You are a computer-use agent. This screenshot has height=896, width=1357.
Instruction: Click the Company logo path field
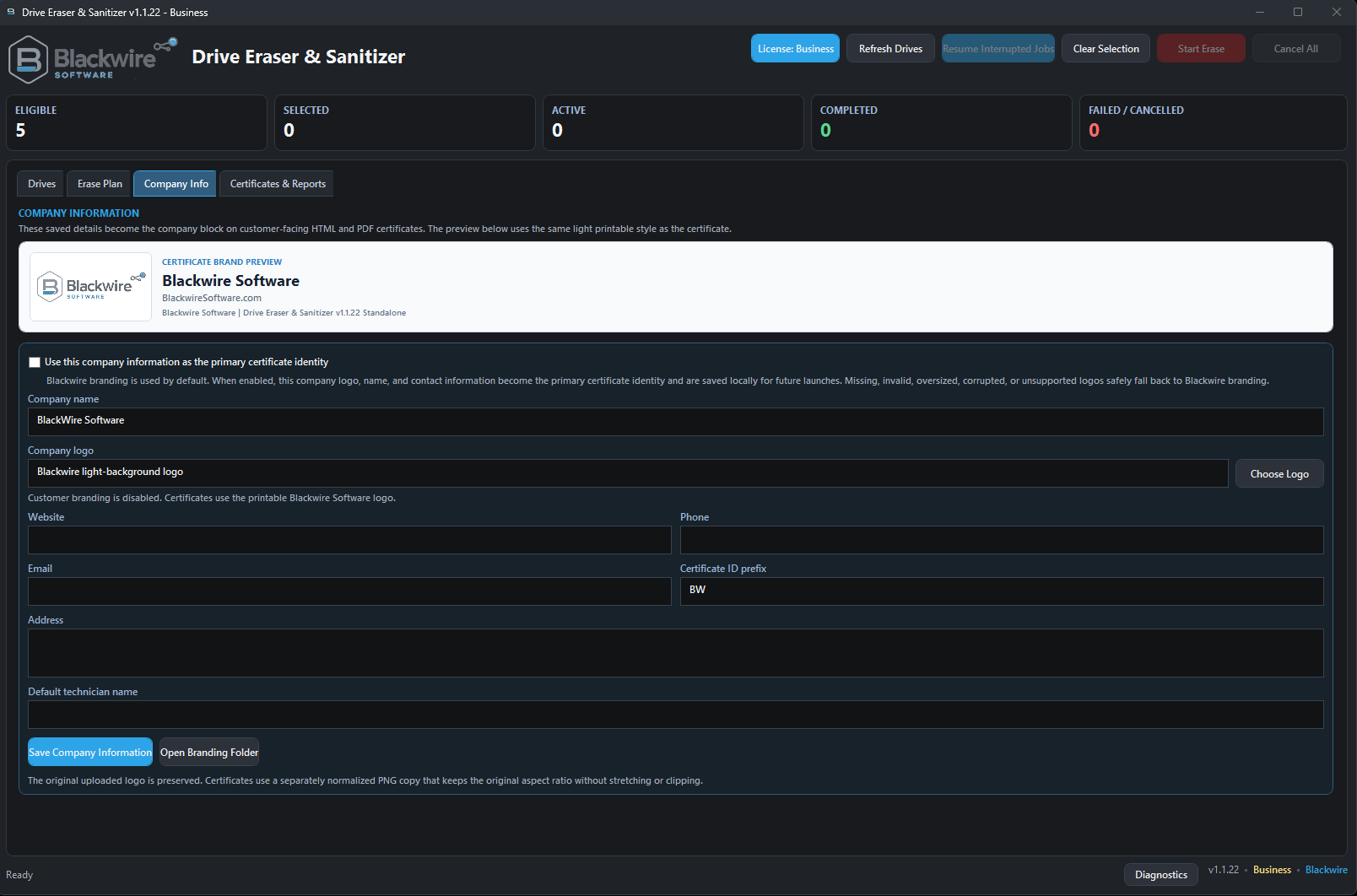628,472
